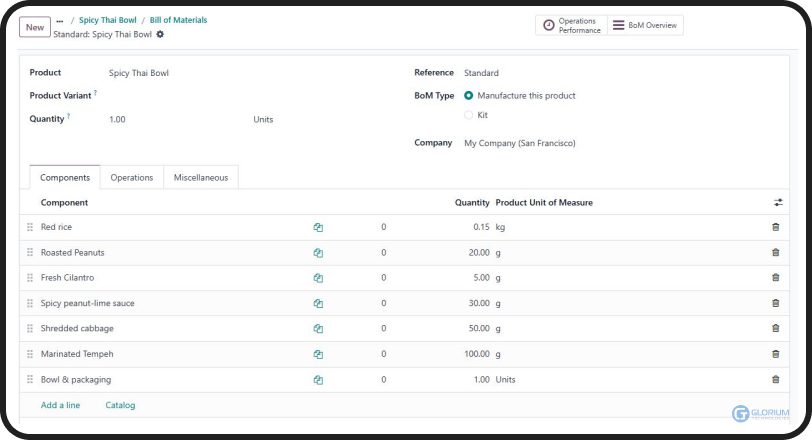
Task: Click the copy icon on Marinated Tempeh row
Action: click(318, 354)
